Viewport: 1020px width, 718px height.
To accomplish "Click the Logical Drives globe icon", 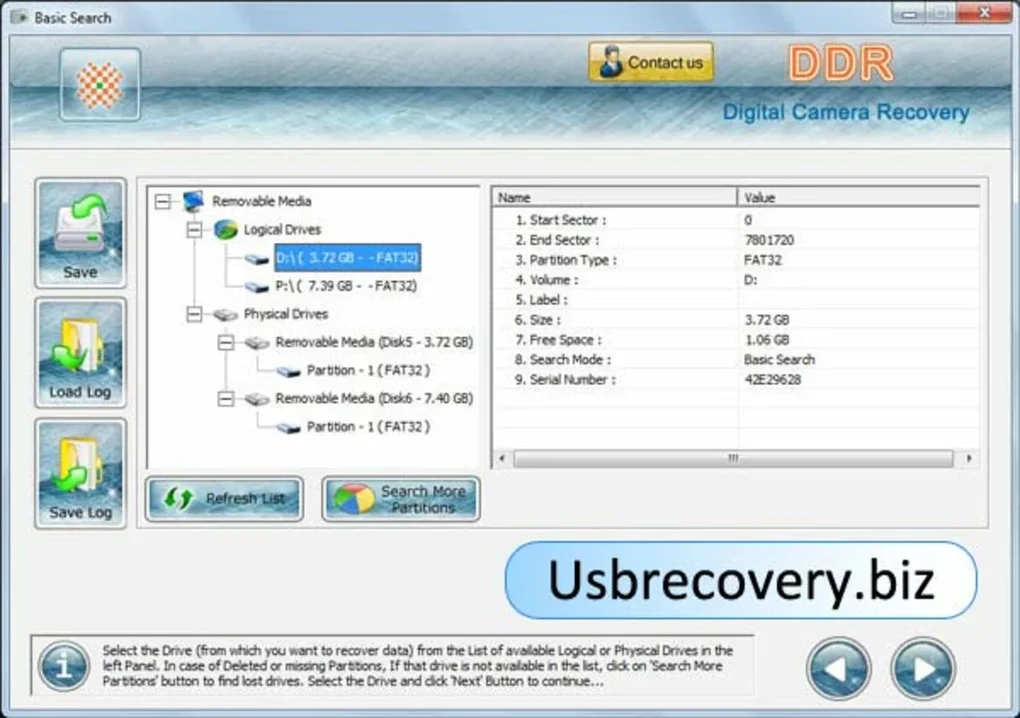I will pos(226,230).
